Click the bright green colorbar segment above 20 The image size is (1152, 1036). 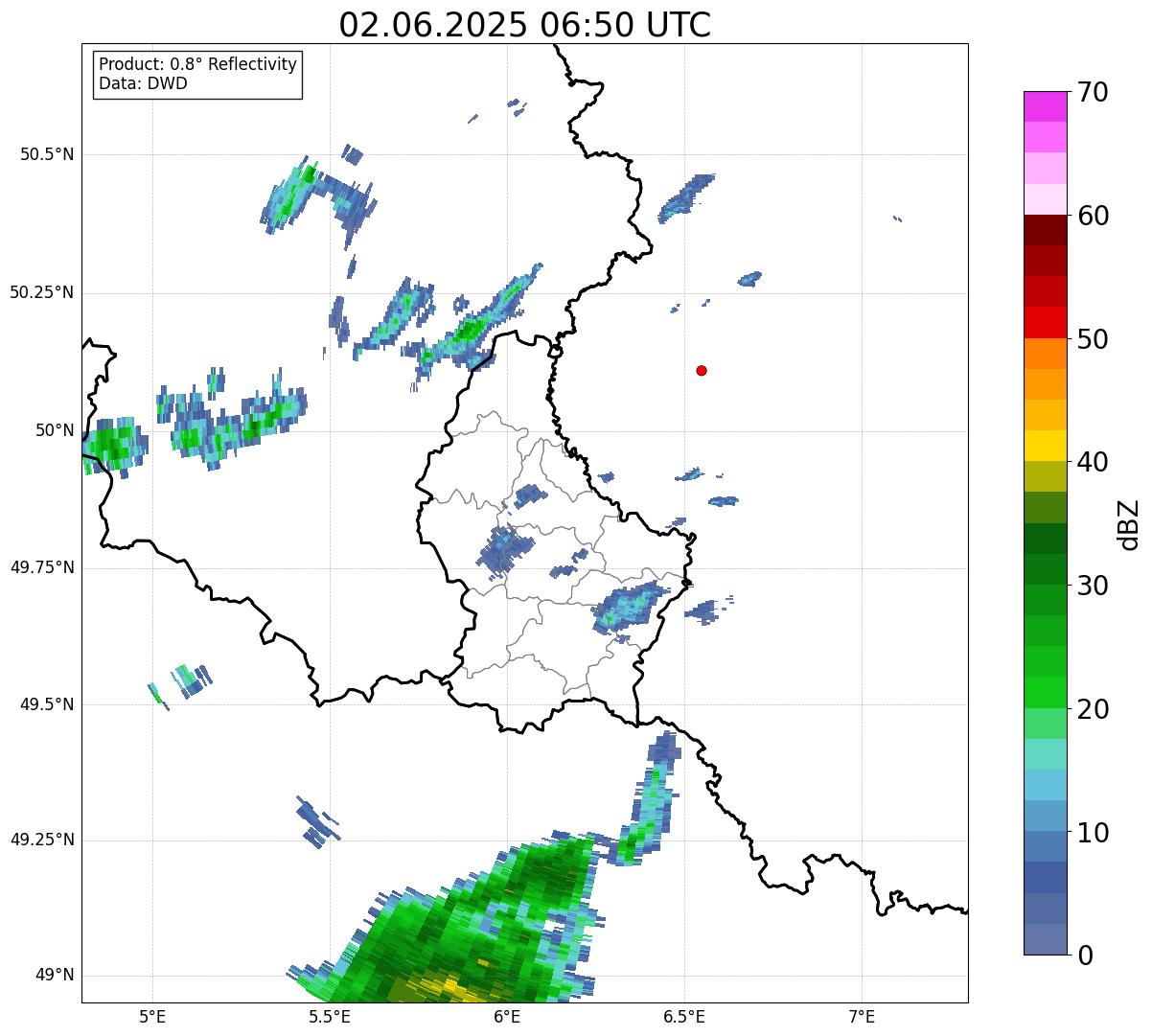[x=1045, y=692]
